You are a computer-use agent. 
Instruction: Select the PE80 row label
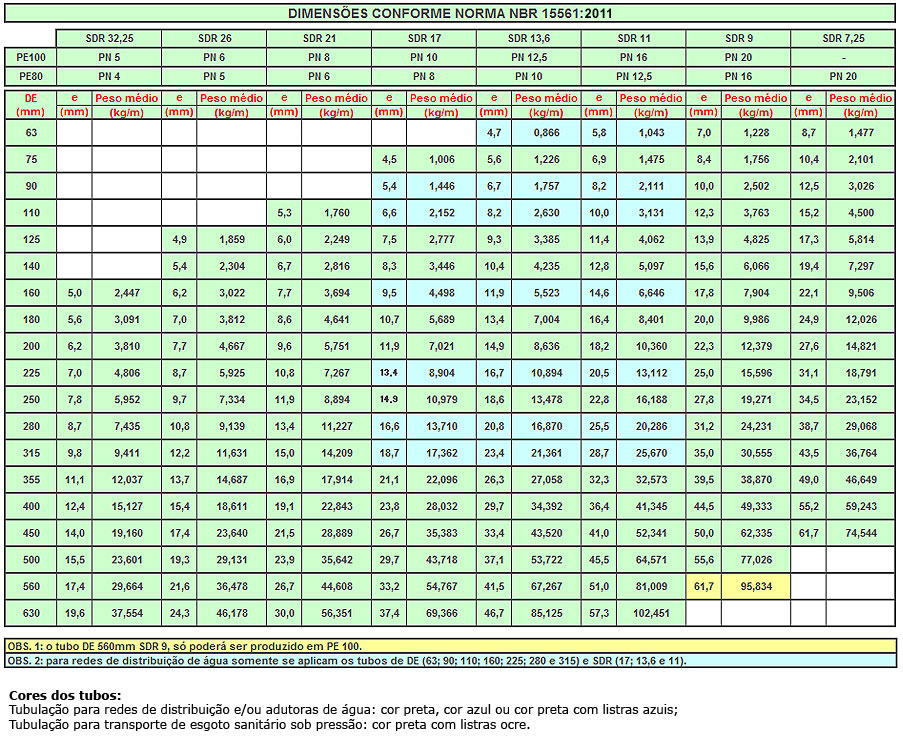(30, 76)
